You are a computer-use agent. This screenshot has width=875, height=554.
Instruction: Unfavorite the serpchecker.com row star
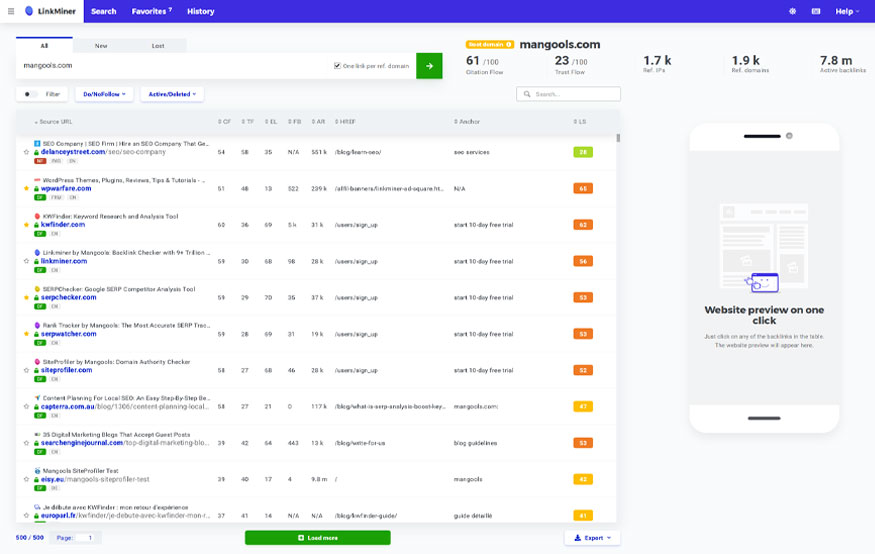[26, 297]
